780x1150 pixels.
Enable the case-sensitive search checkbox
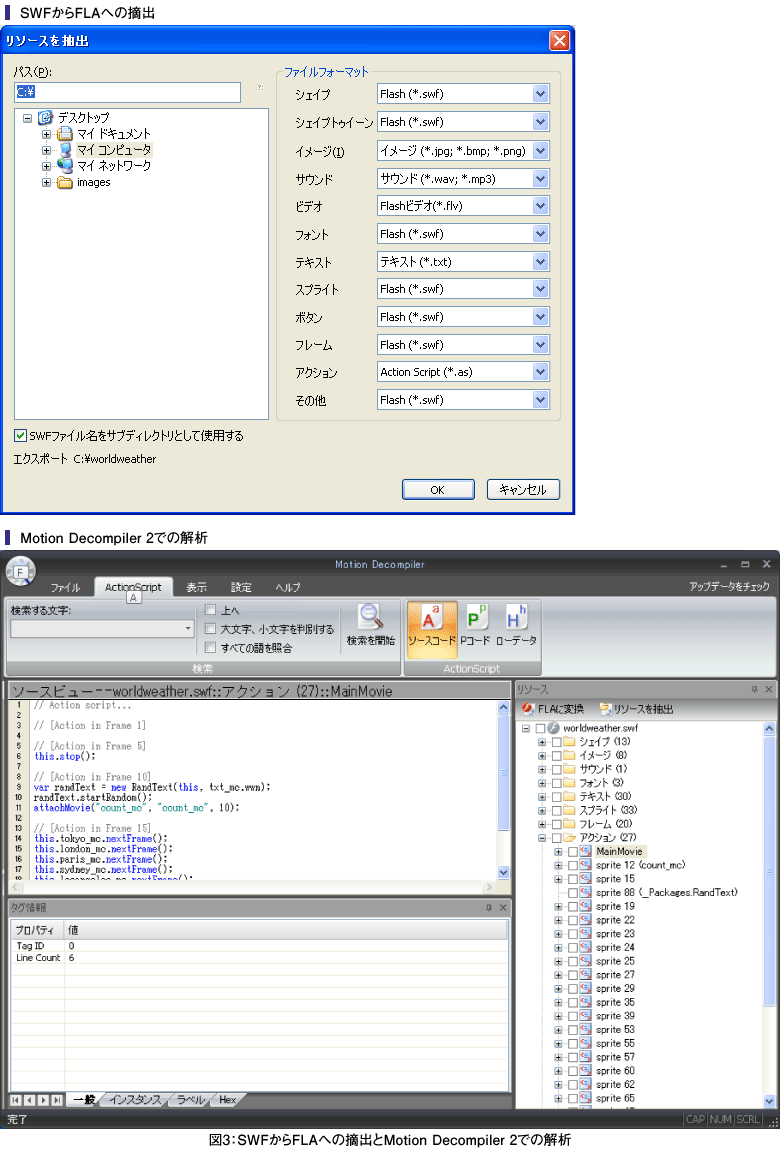(x=210, y=629)
